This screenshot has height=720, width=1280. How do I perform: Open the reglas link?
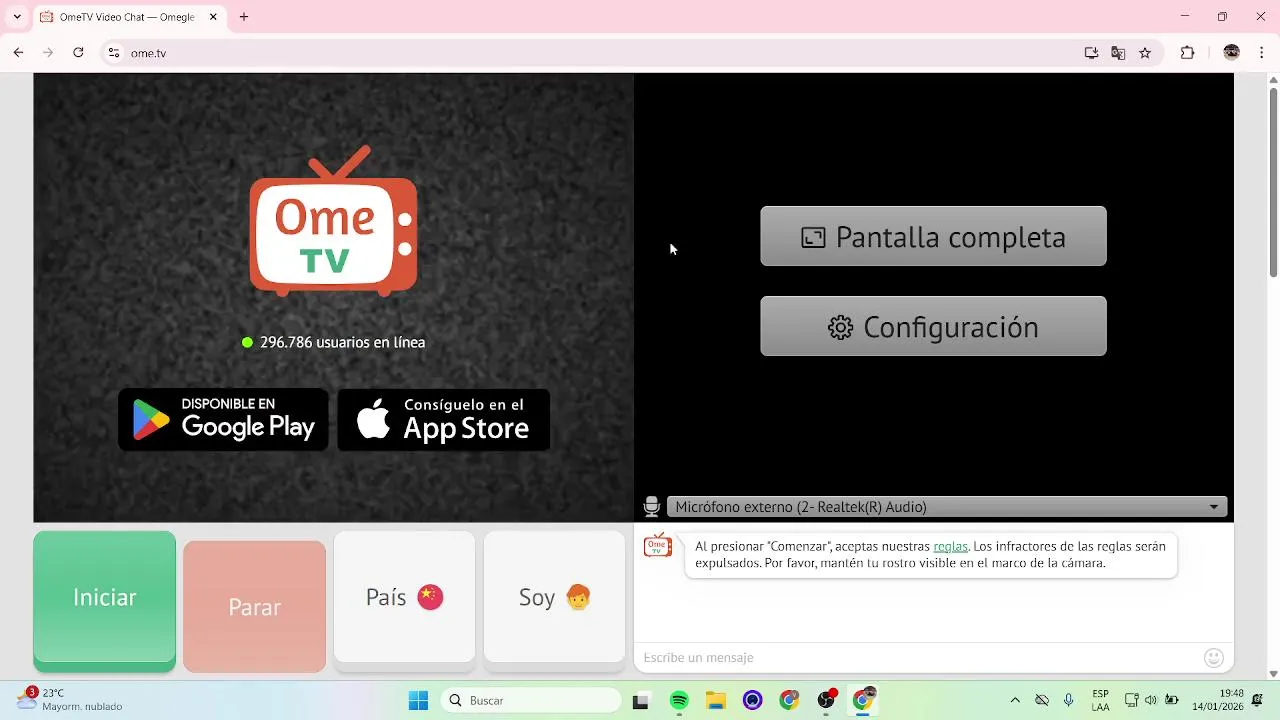coord(950,547)
